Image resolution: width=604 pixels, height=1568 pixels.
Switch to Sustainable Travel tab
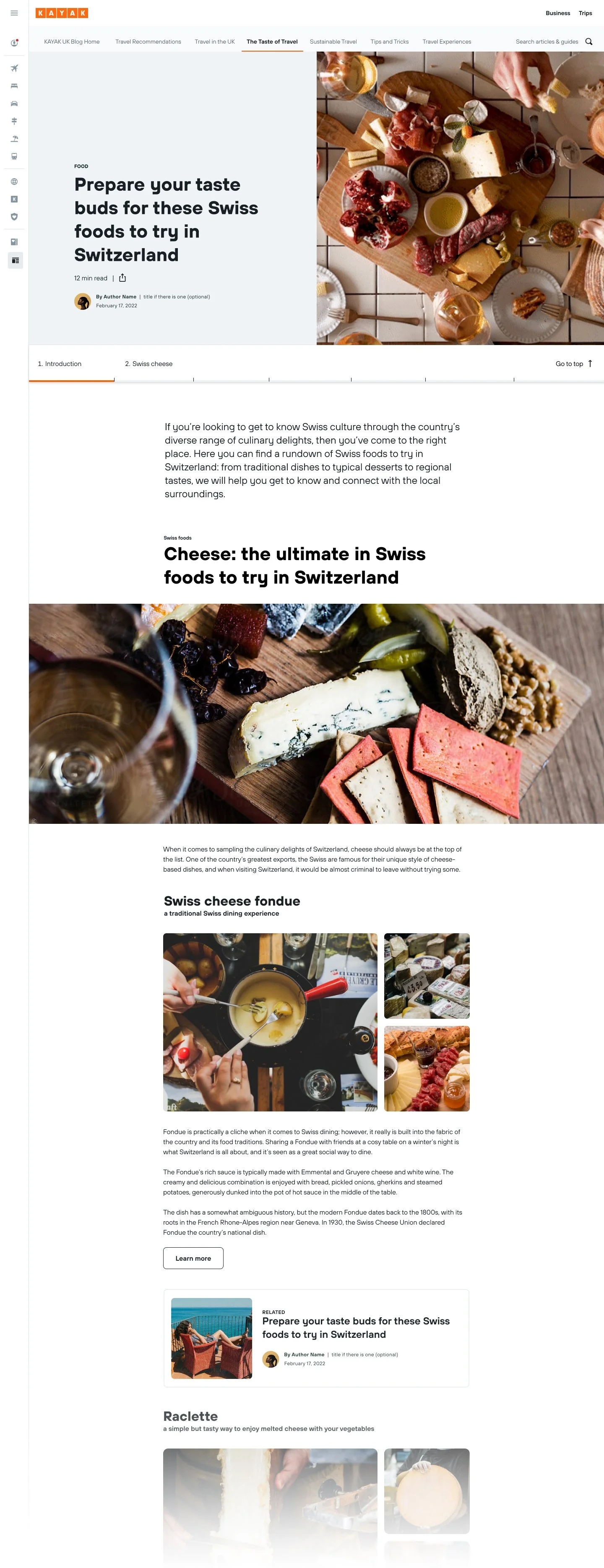333,42
